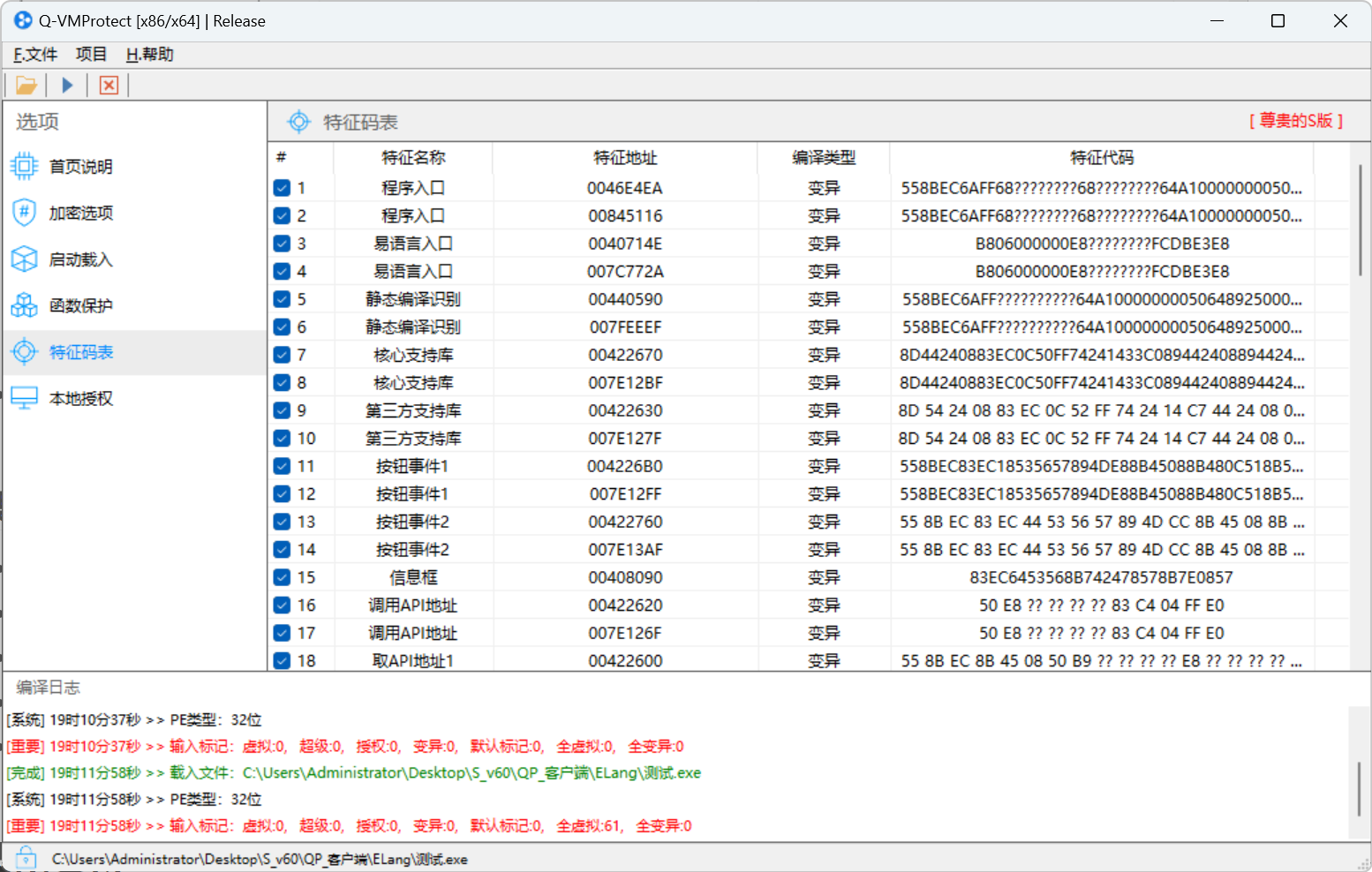Open the 项目 menu
Screen dimensions: 1372x872
point(91,55)
